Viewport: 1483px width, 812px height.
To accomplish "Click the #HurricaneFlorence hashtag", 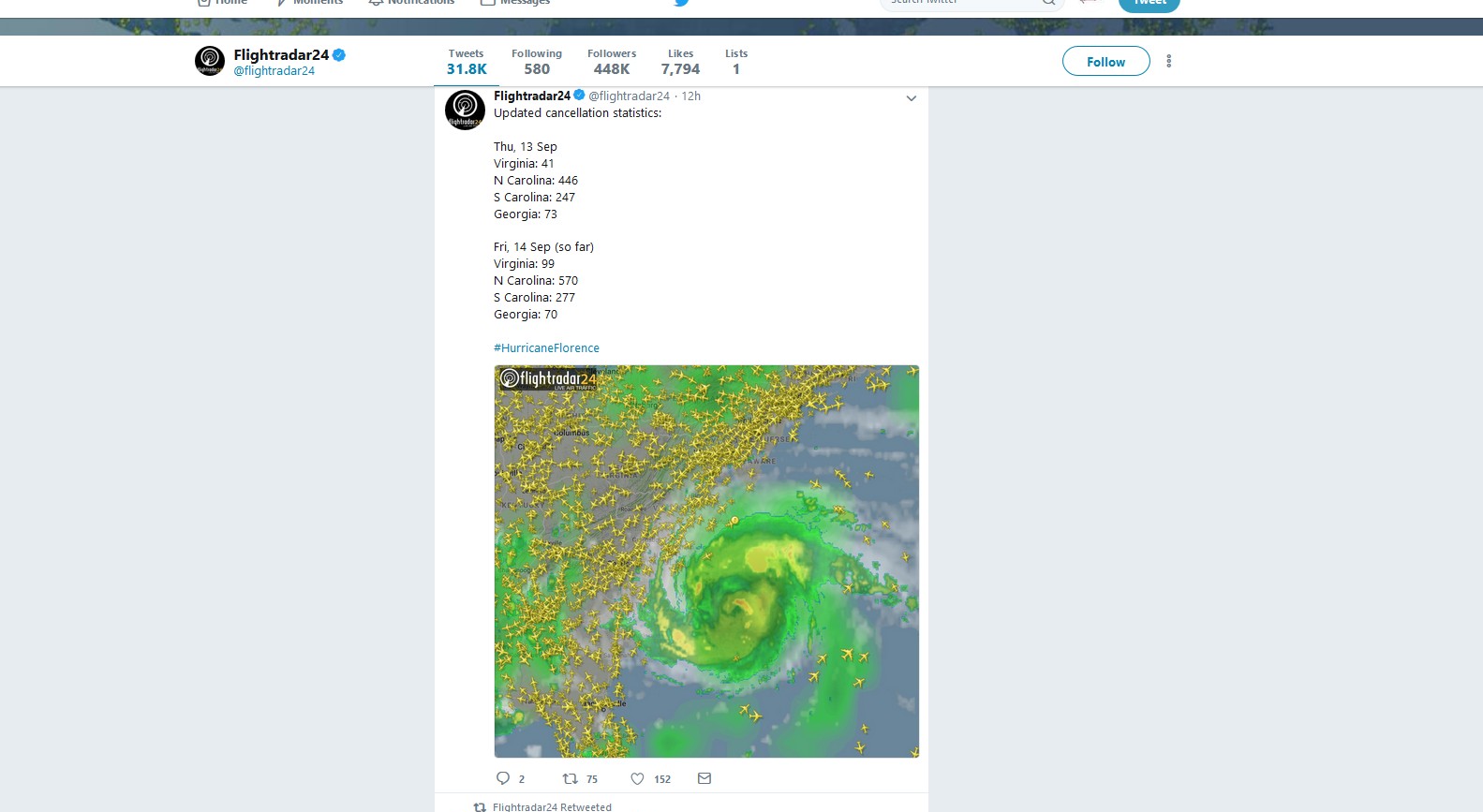I will (546, 347).
